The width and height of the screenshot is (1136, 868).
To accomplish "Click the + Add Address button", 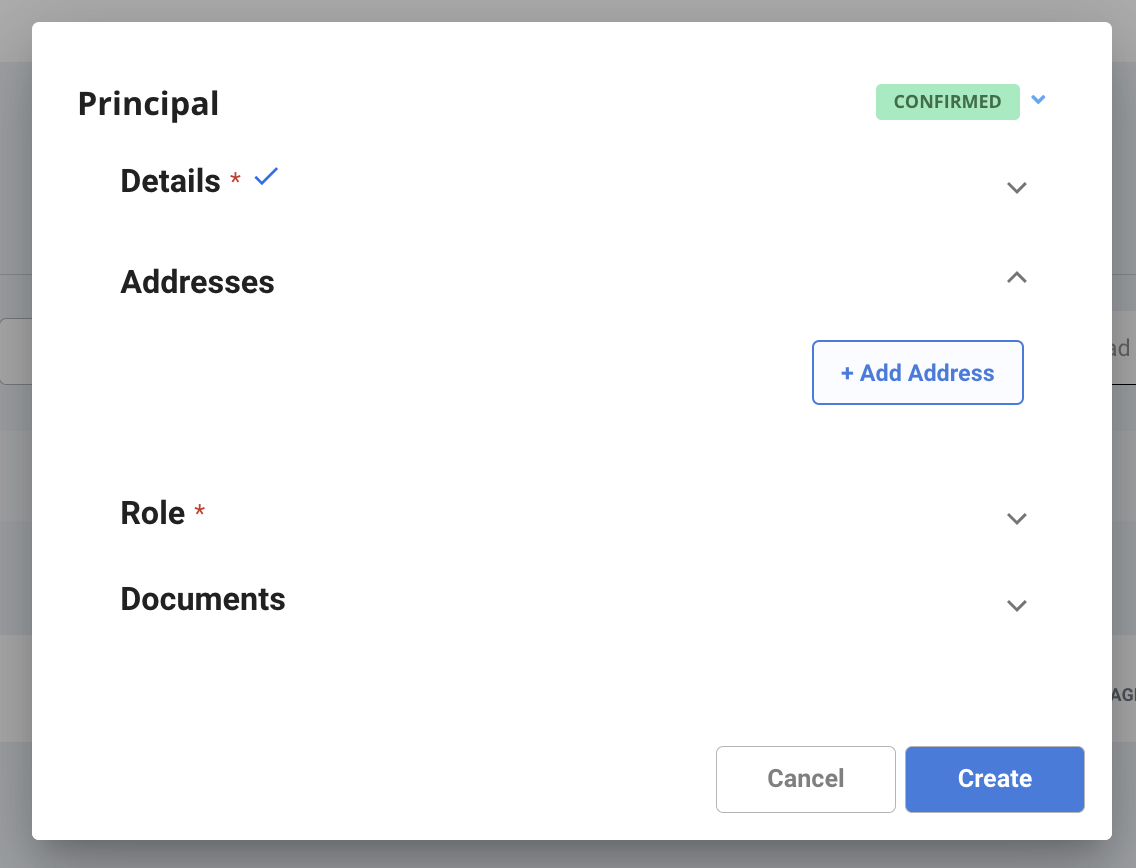I will (x=918, y=372).
